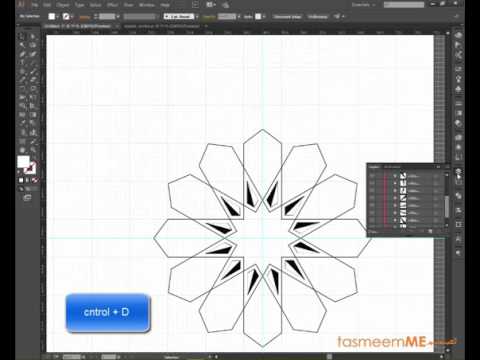Open the Object menu

pyautogui.click(x=63, y=5)
